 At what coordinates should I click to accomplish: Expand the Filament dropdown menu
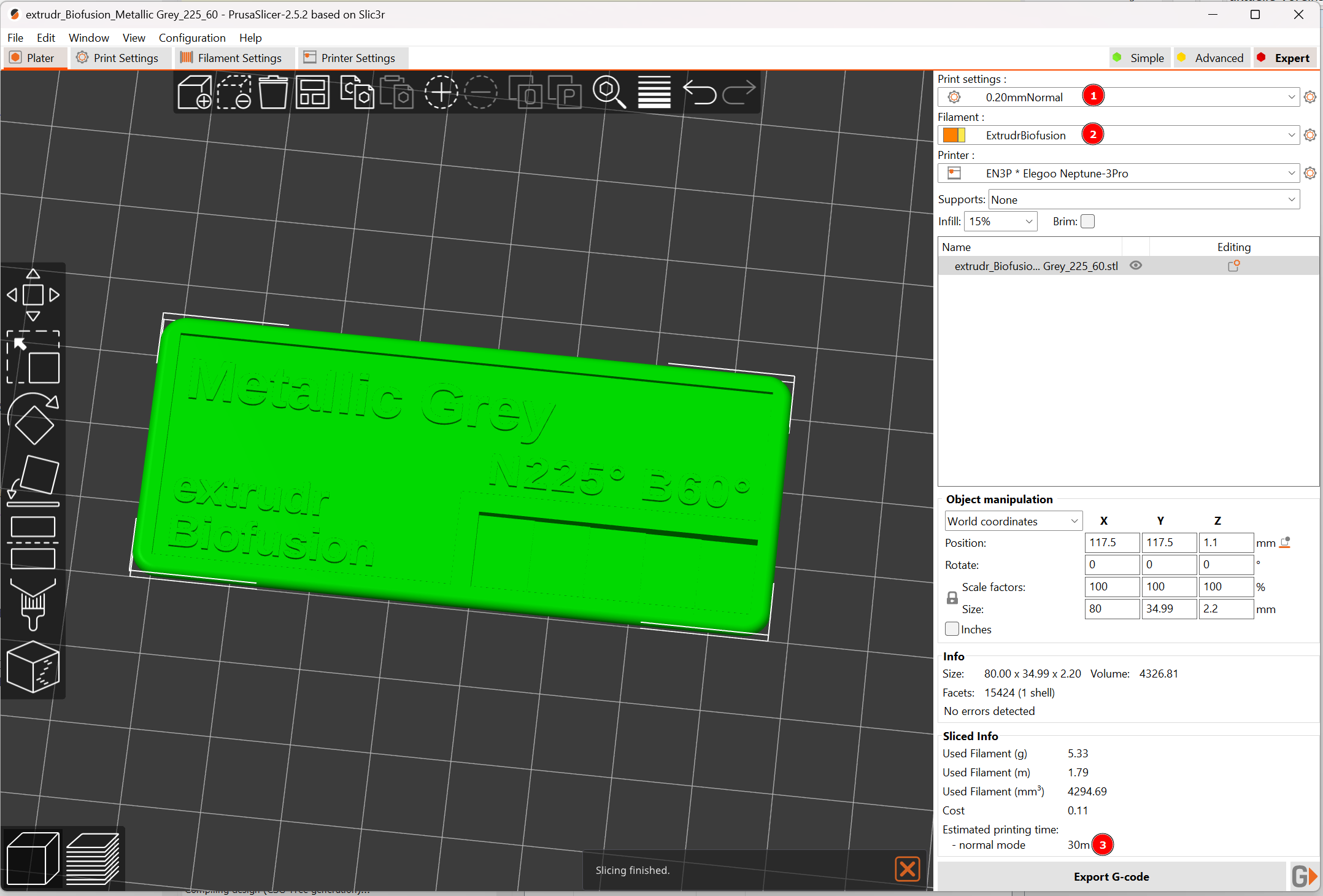pos(1290,134)
